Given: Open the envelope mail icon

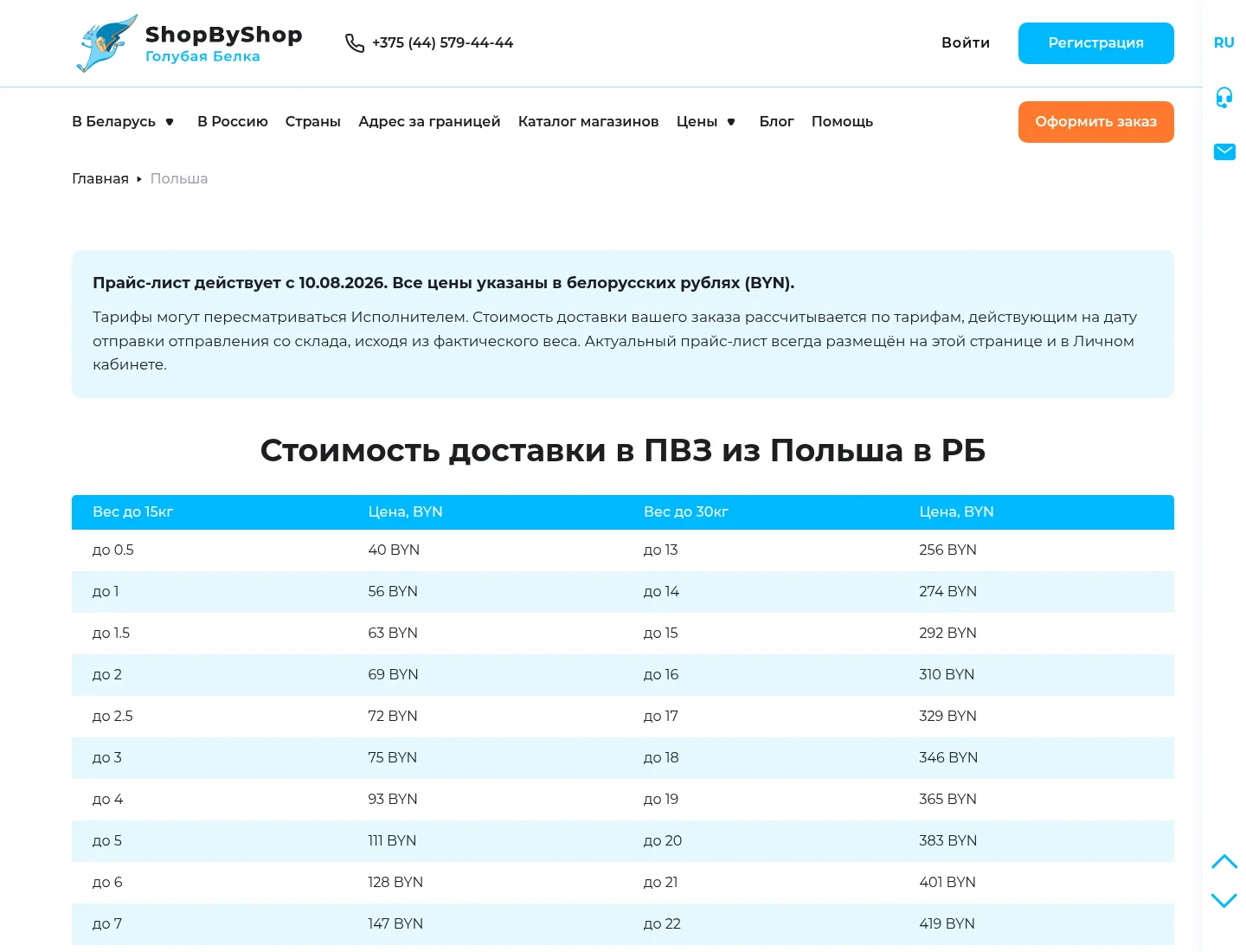Looking at the screenshot, I should [1224, 152].
